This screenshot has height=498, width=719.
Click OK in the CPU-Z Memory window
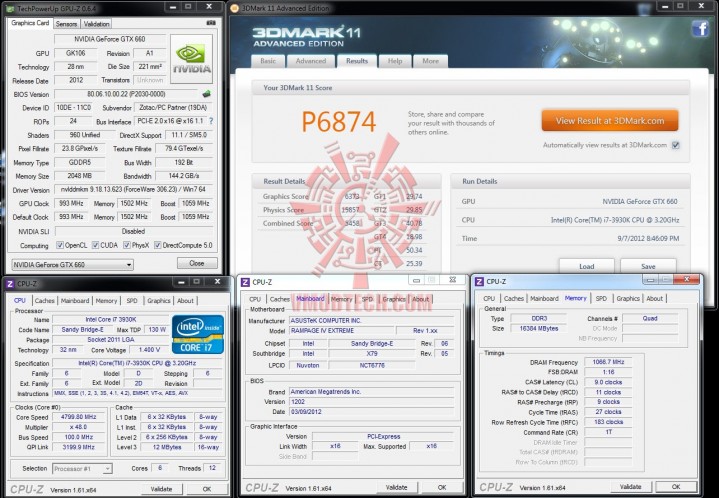coord(676,487)
